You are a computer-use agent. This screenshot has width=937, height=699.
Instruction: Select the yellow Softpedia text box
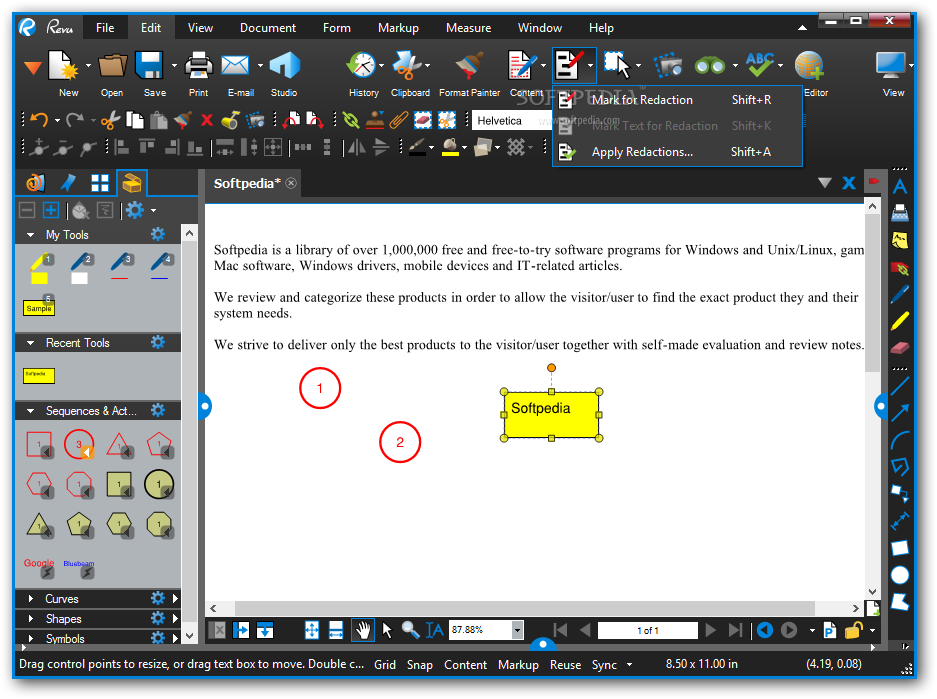[551, 415]
